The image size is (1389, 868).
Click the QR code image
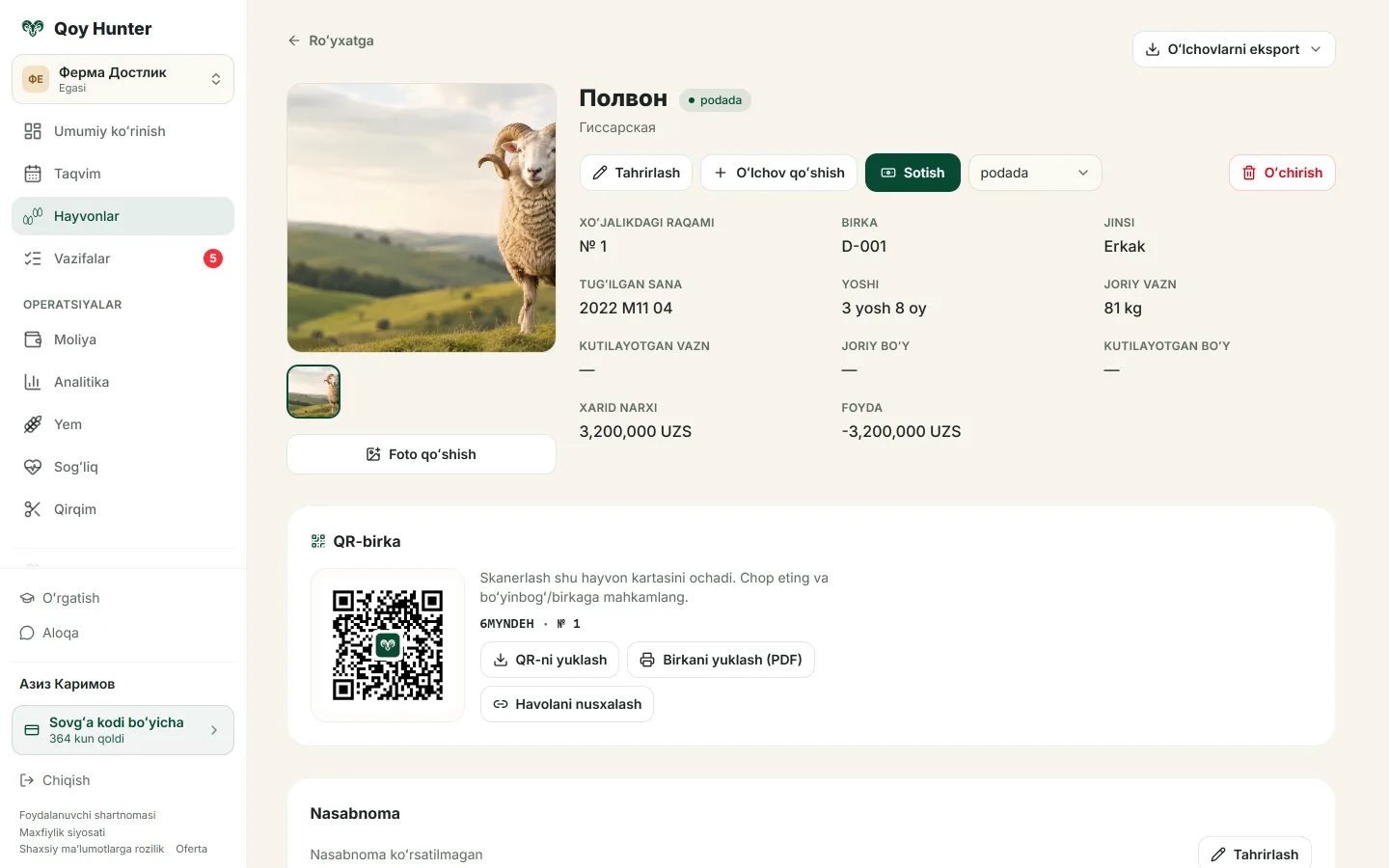(388, 645)
